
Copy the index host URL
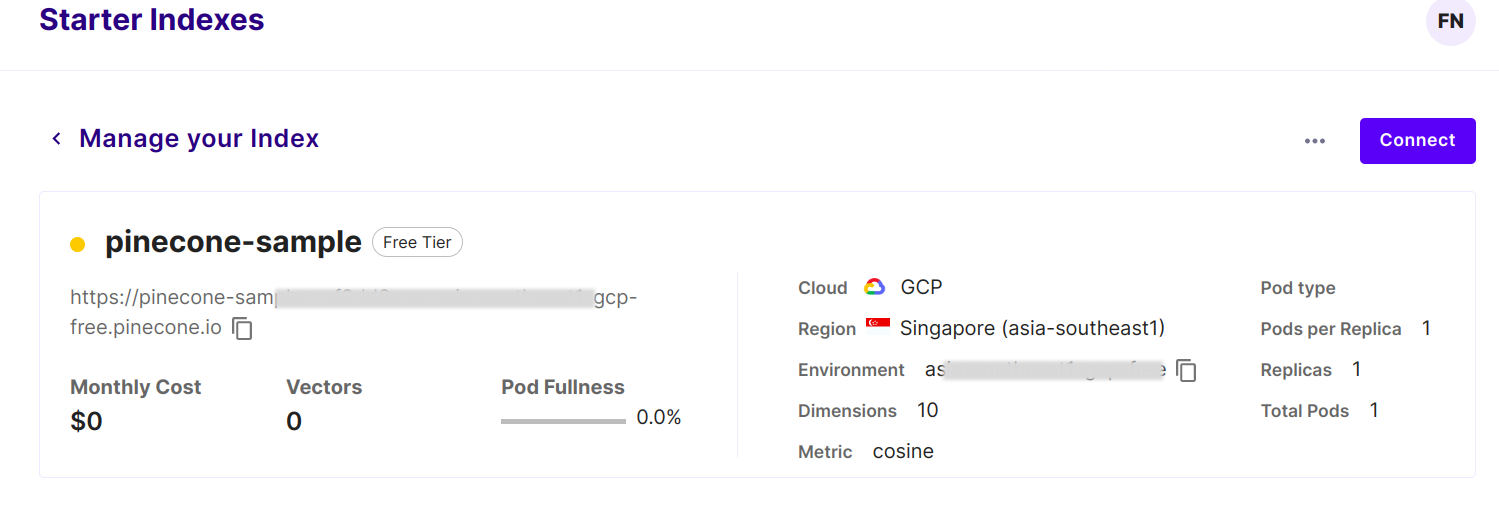click(x=242, y=328)
